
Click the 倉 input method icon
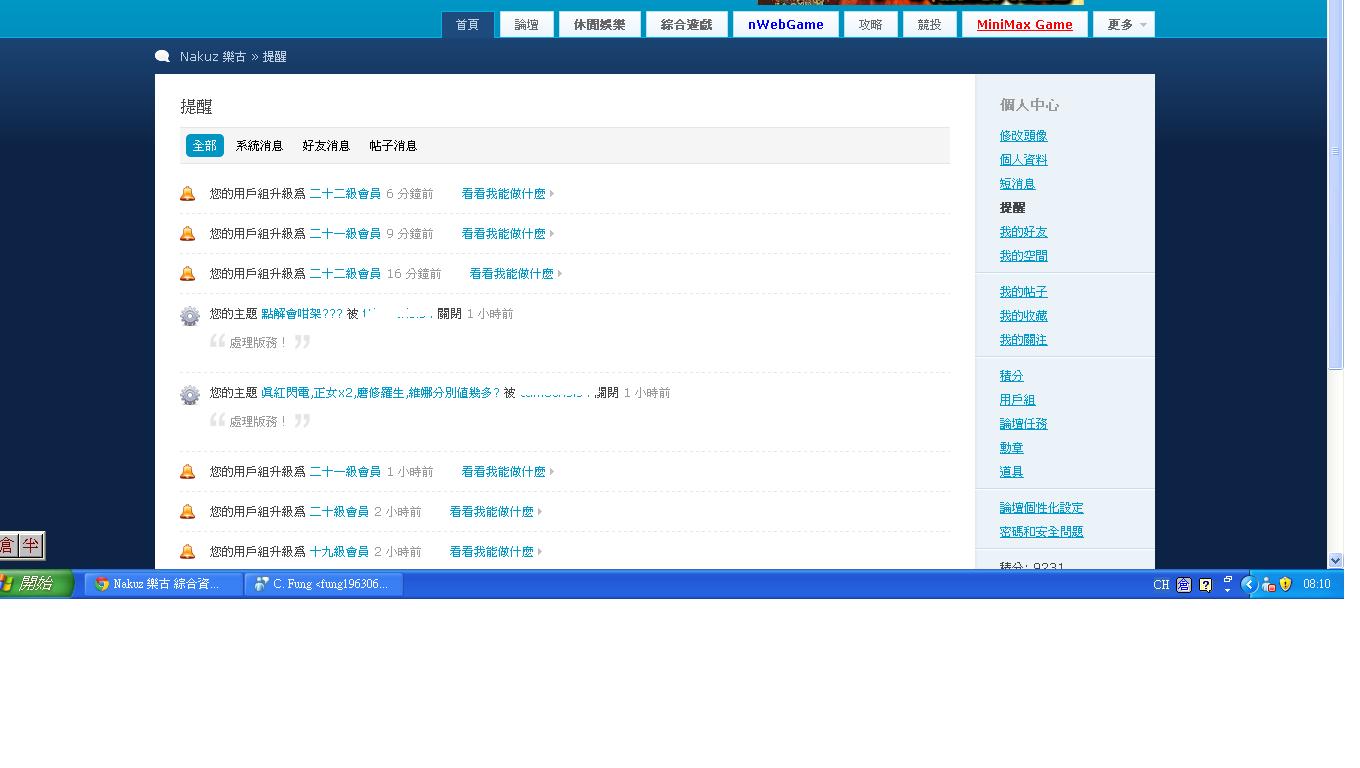point(8,545)
